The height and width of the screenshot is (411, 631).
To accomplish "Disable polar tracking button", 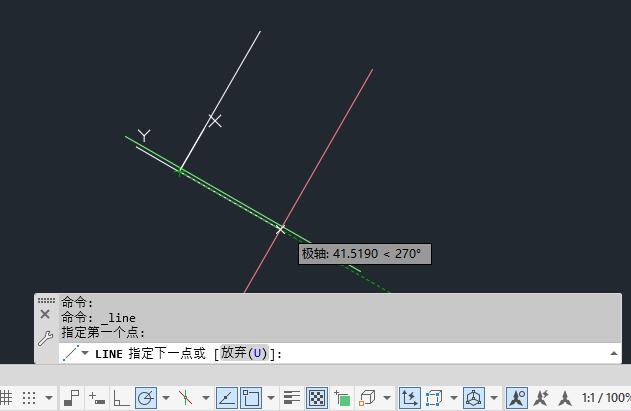I will coord(146,398).
